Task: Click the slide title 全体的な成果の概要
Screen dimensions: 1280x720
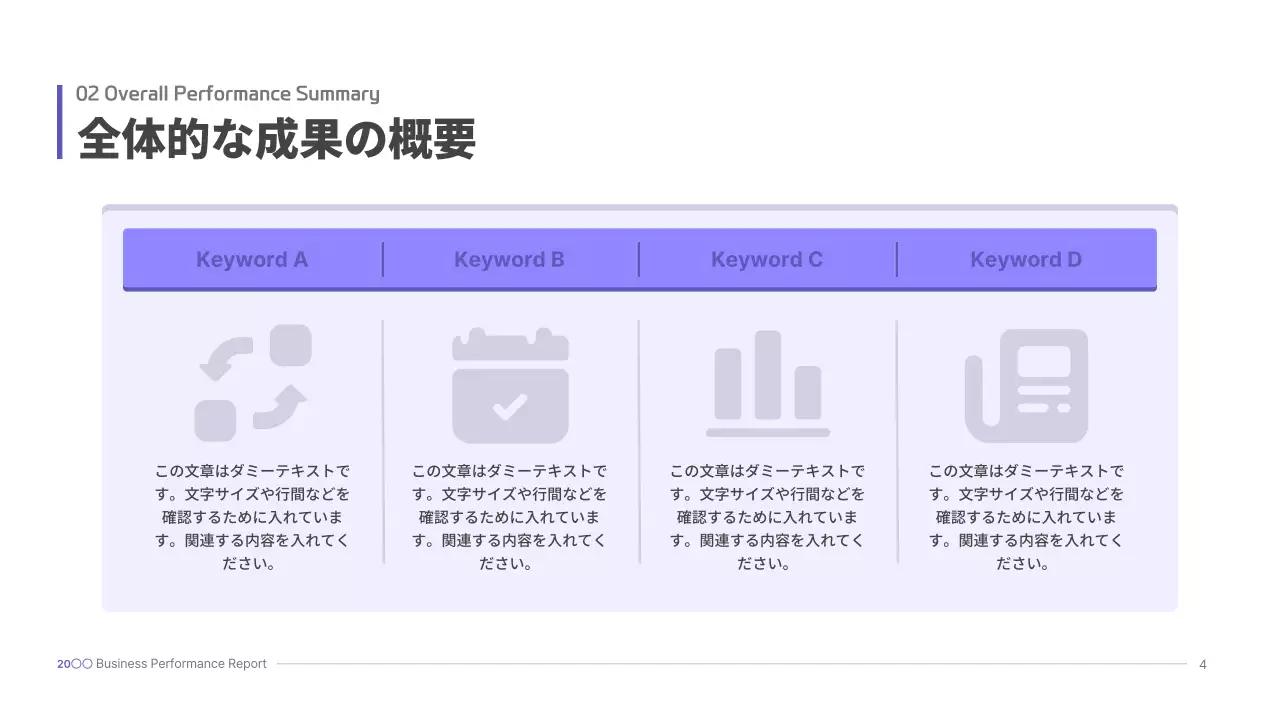Action: (x=276, y=139)
